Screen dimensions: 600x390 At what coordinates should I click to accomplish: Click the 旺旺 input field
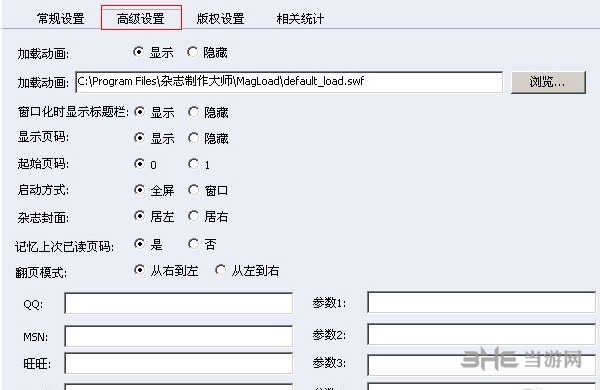(x=179, y=363)
